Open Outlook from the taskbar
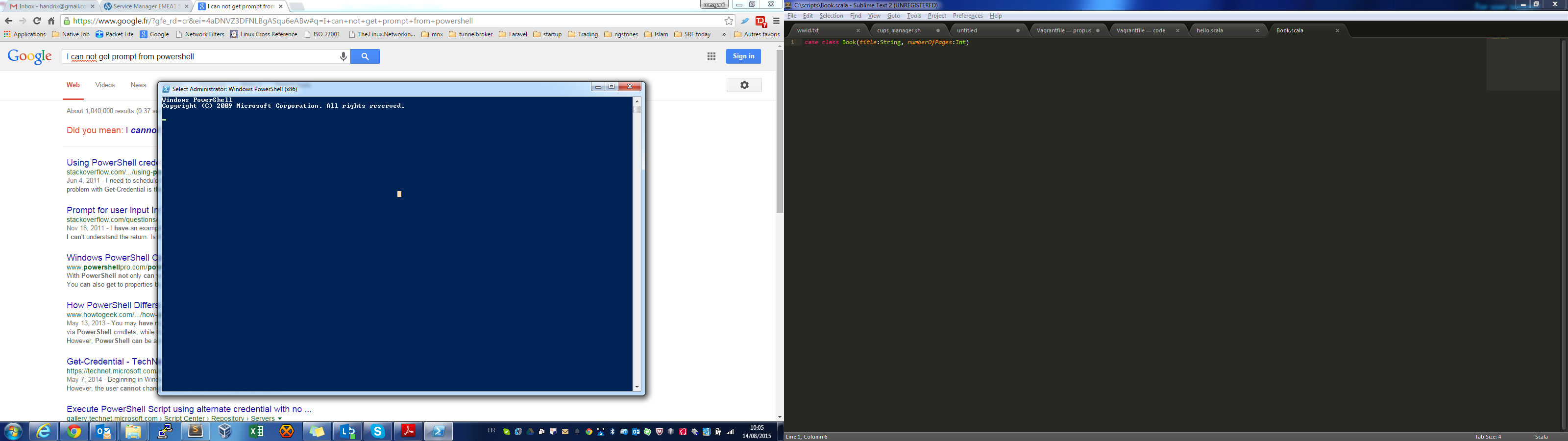 (x=104, y=432)
